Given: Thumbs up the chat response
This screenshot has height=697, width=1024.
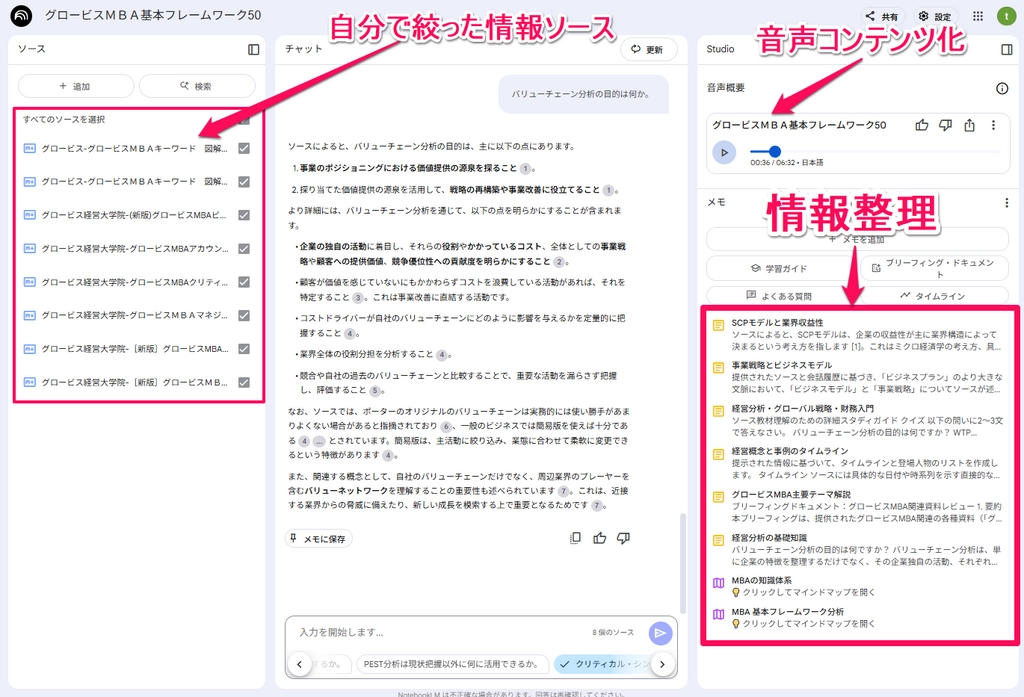Looking at the screenshot, I should coord(600,538).
